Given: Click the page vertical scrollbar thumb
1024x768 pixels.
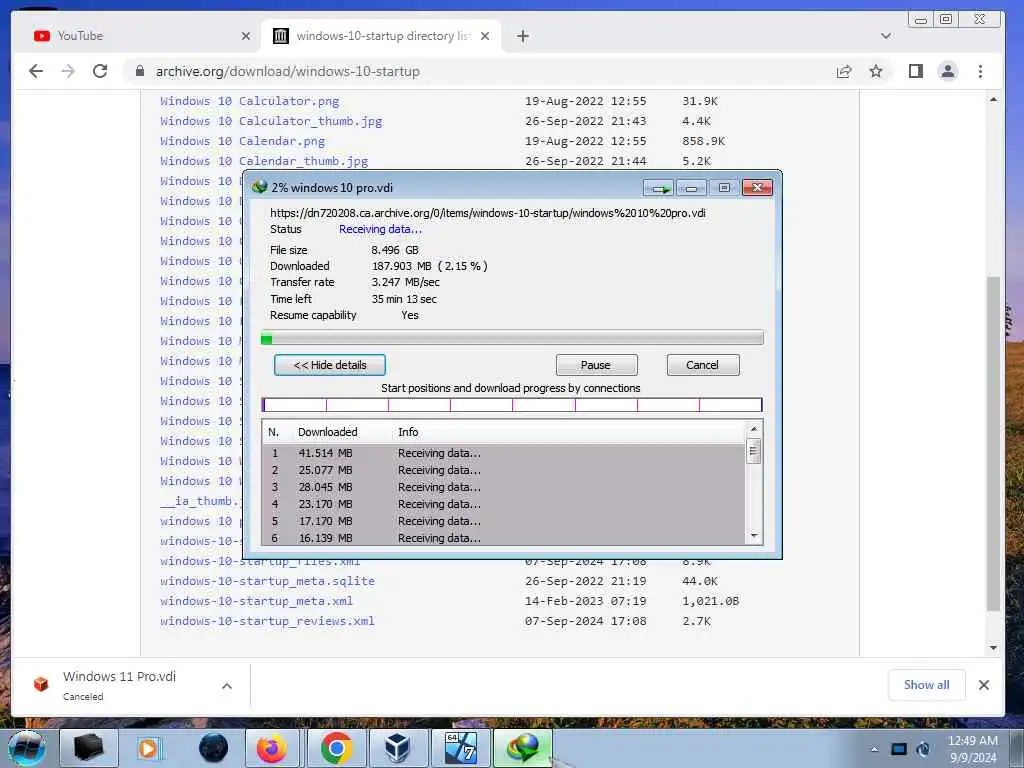Looking at the screenshot, I should coord(993,443).
